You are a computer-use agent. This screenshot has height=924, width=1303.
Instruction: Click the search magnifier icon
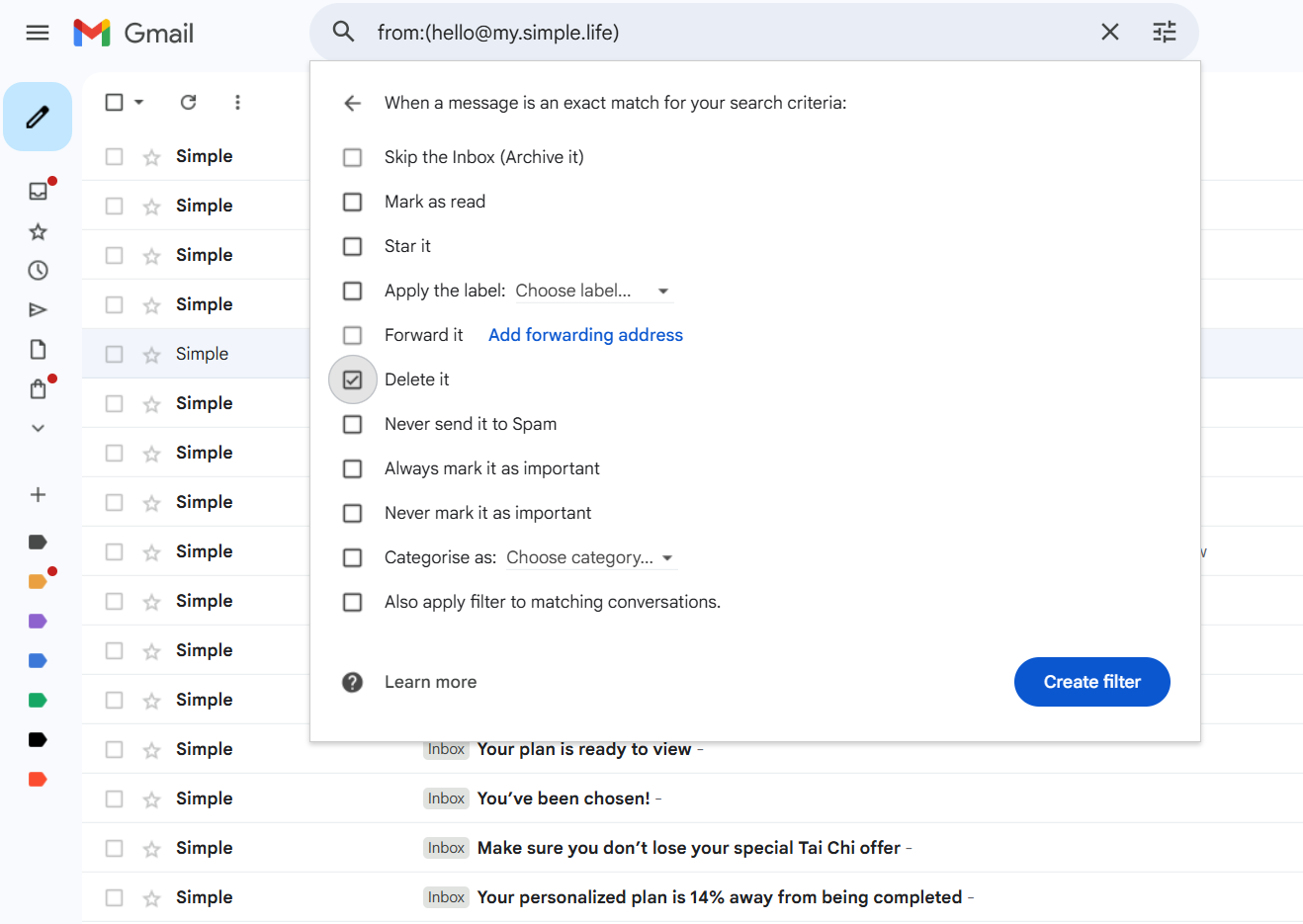tap(343, 32)
